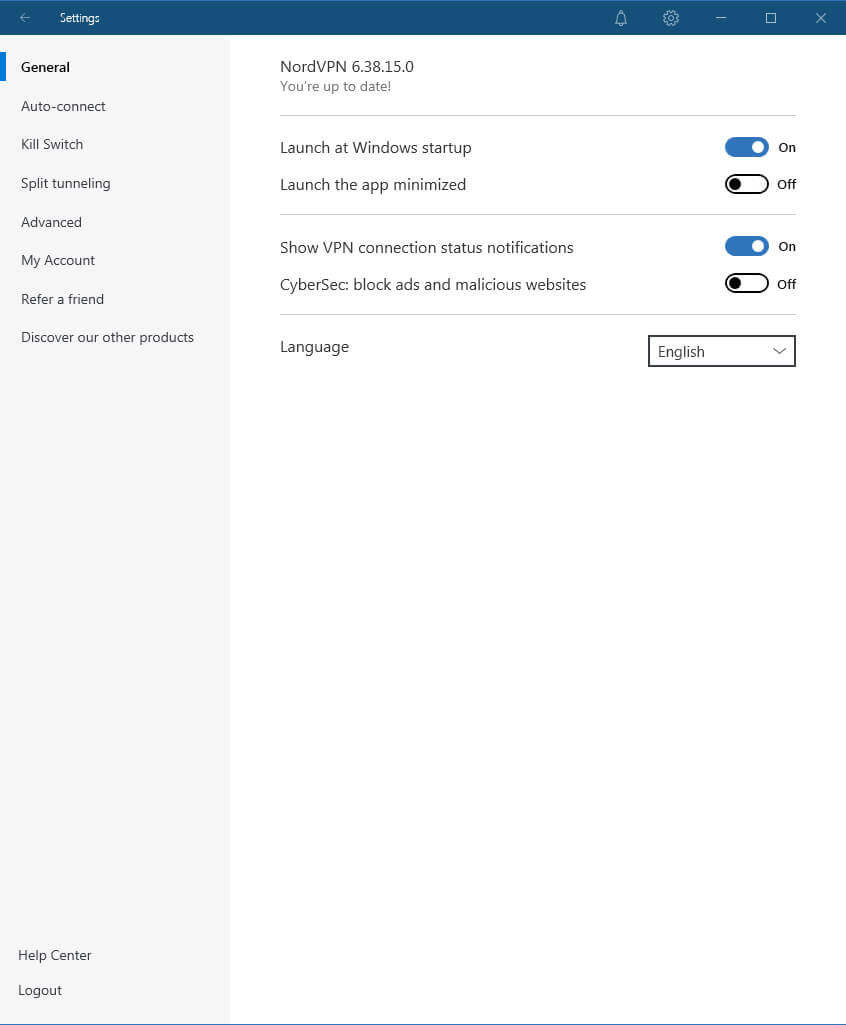Click the Language label text

tap(314, 347)
